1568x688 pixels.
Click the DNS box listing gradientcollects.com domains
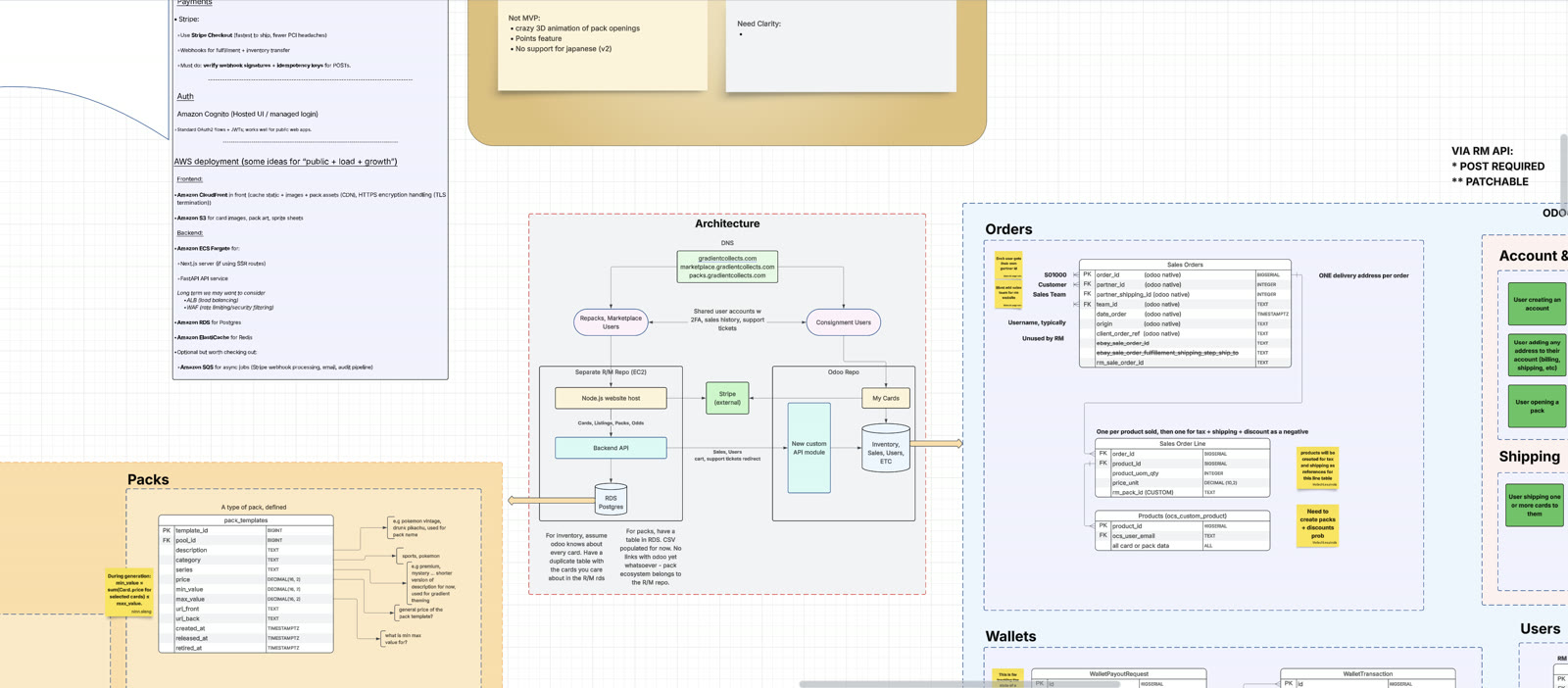pos(727,267)
